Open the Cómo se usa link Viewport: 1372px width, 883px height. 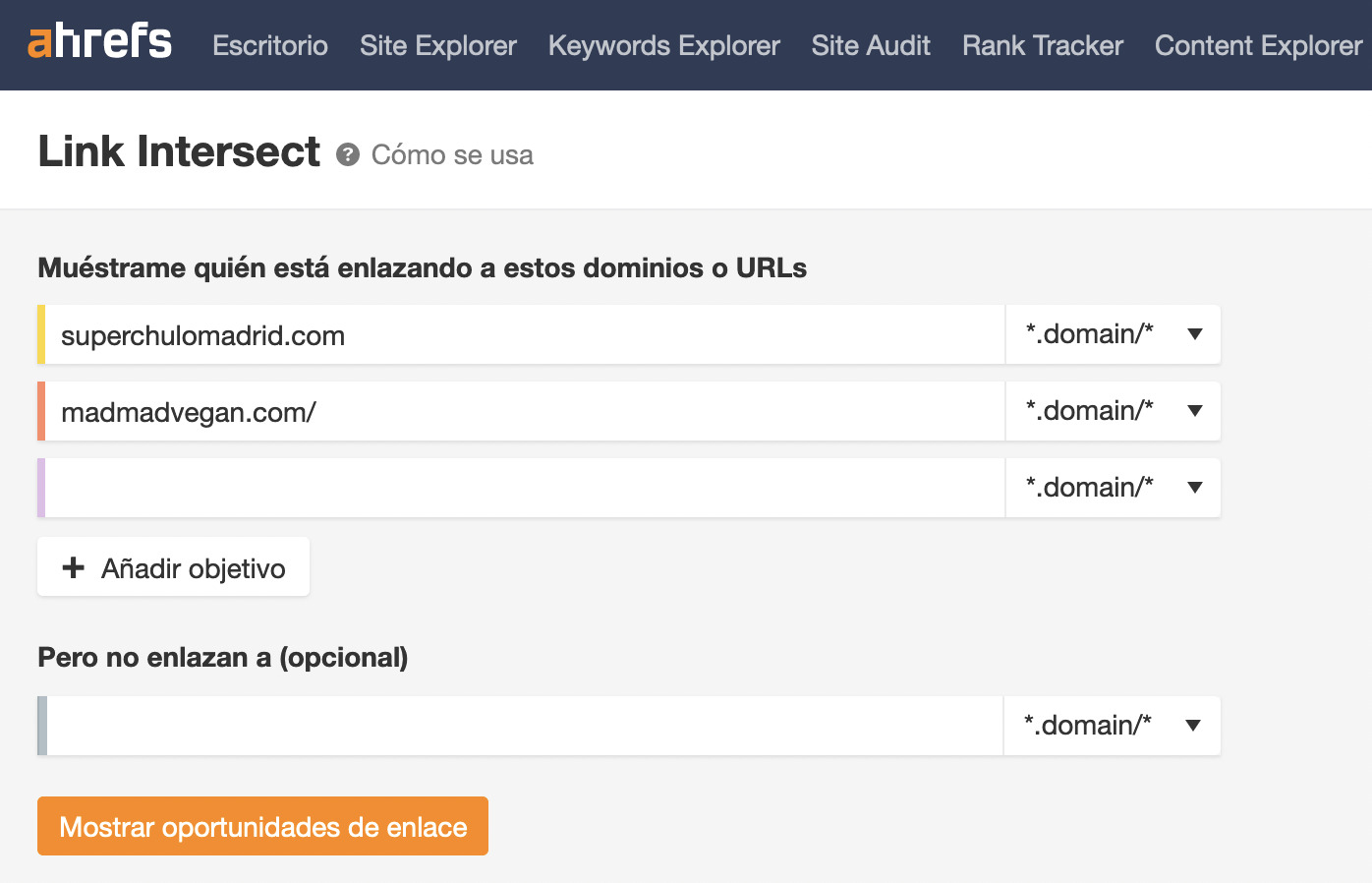click(452, 154)
